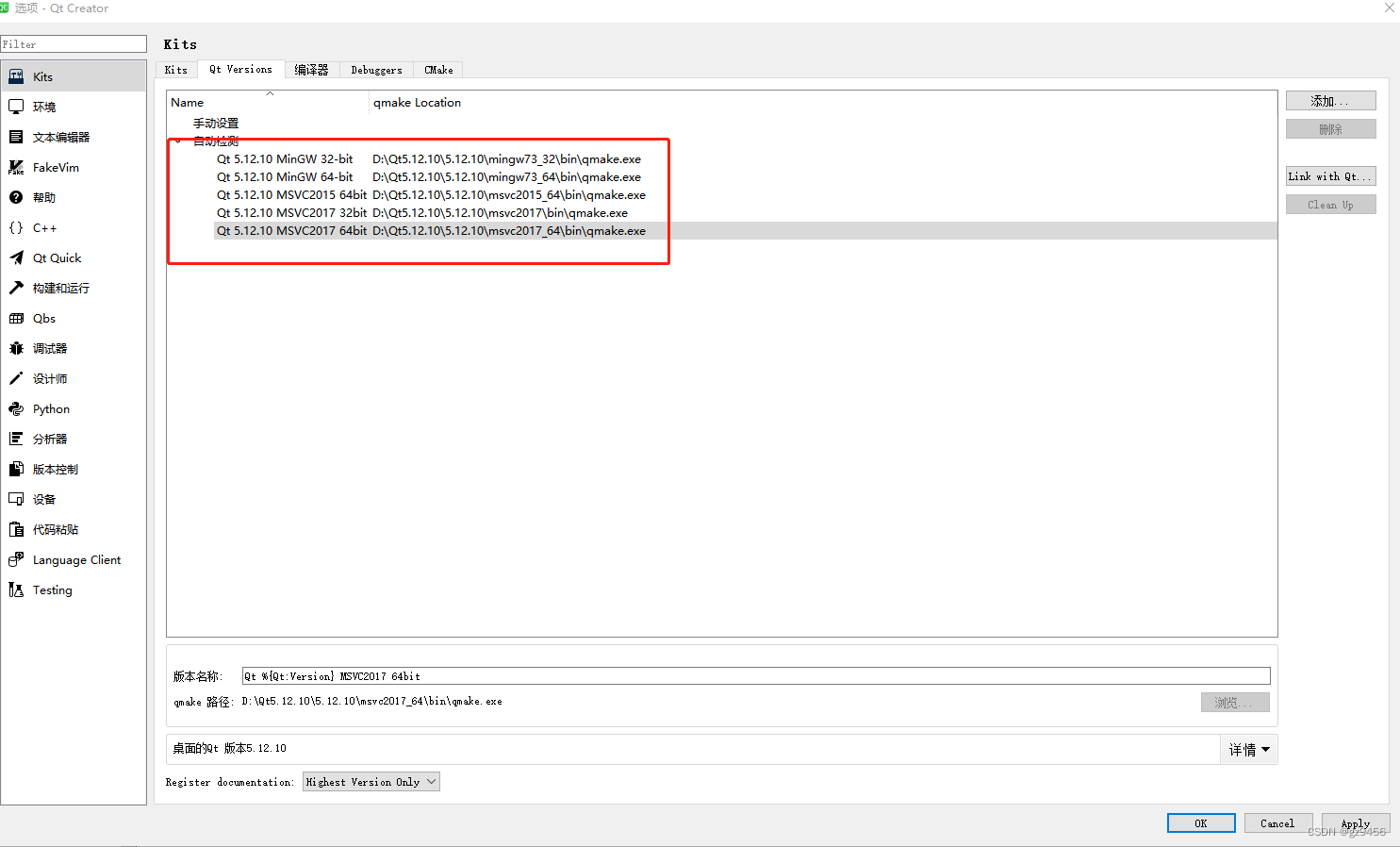Open the 代码粘贴 clipboard icon
This screenshot has height=847, width=1400.
pos(16,529)
